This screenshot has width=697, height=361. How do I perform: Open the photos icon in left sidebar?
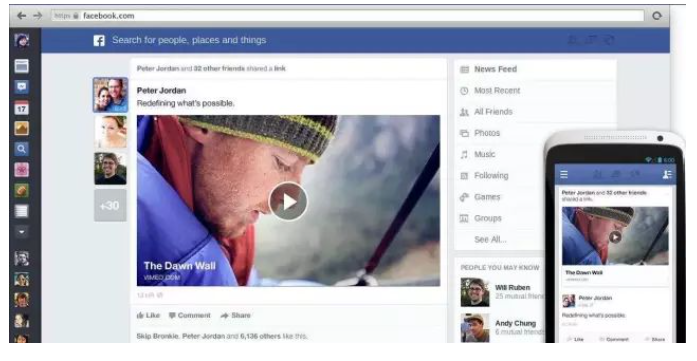21,128
